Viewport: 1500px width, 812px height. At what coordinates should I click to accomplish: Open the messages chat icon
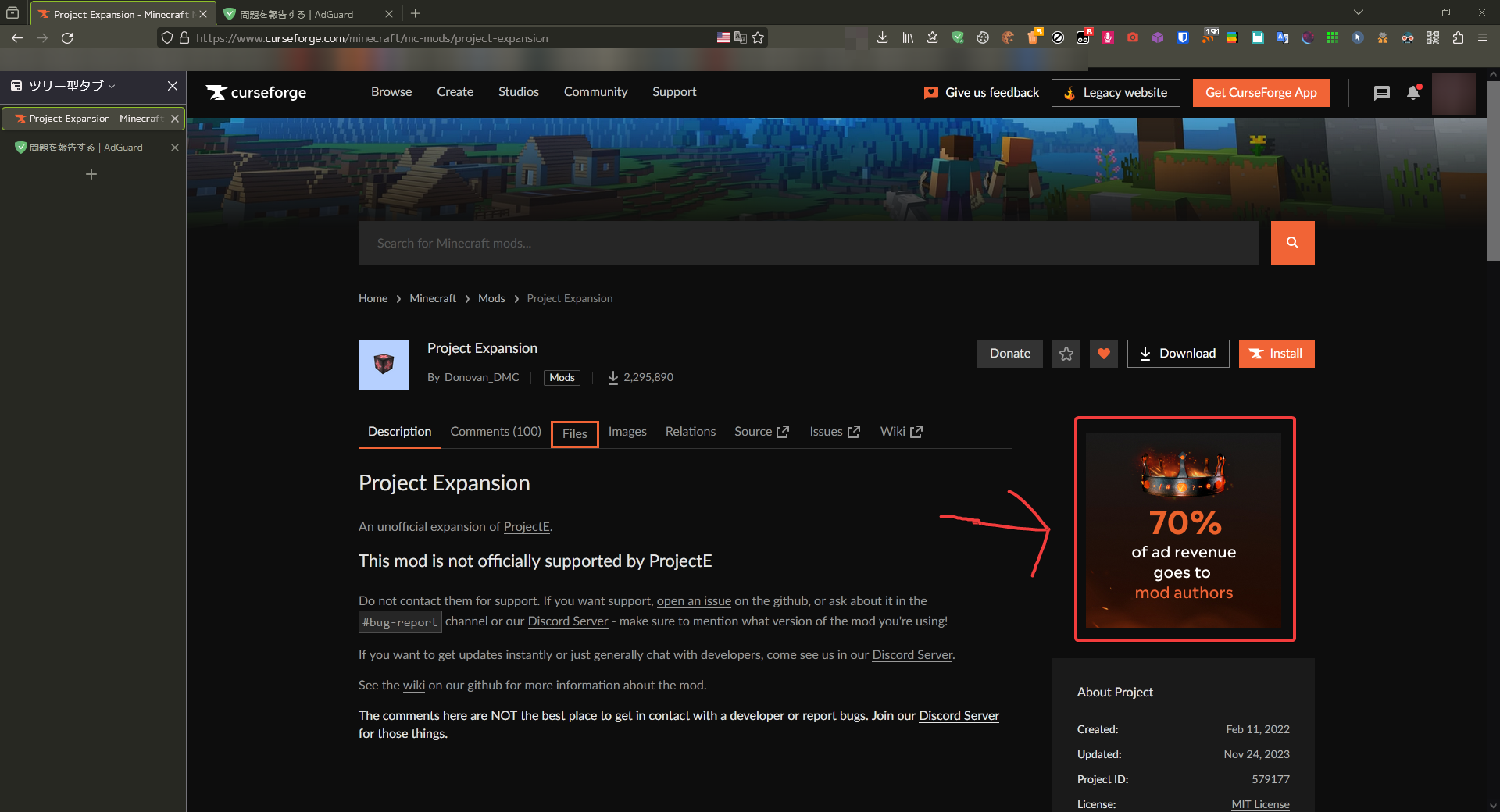[x=1381, y=93]
